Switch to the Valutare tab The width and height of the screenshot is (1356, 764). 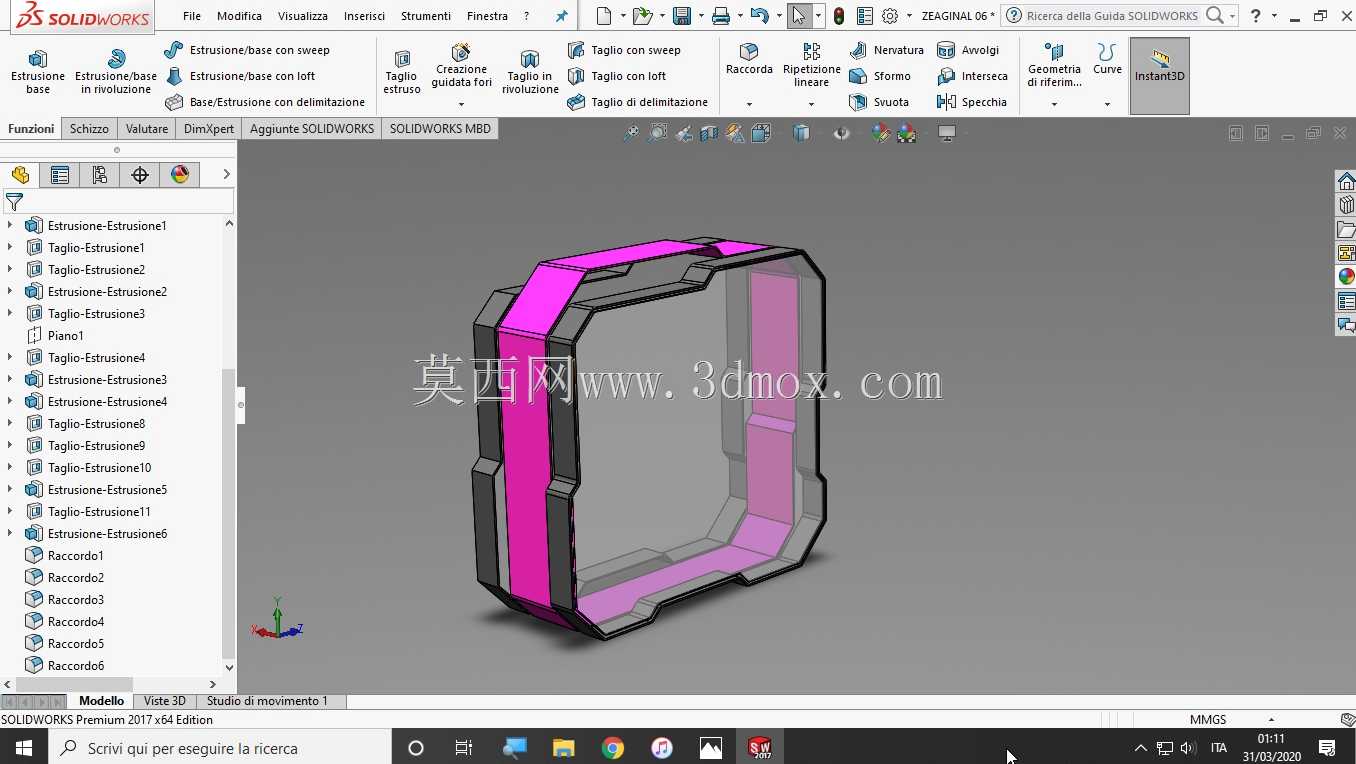pos(147,128)
